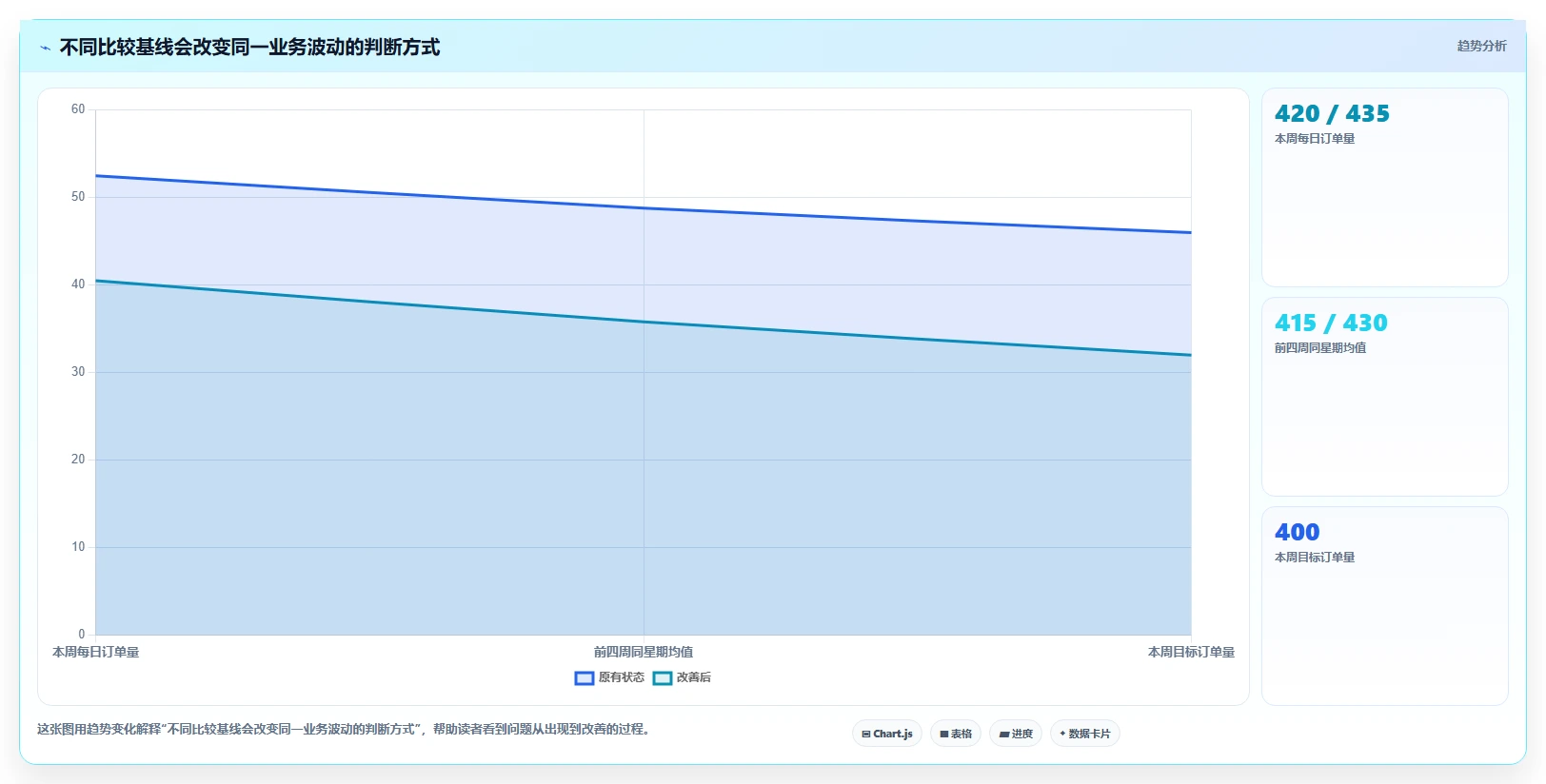
Task: Click the 数据卡片 chip
Action: [x=1085, y=734]
